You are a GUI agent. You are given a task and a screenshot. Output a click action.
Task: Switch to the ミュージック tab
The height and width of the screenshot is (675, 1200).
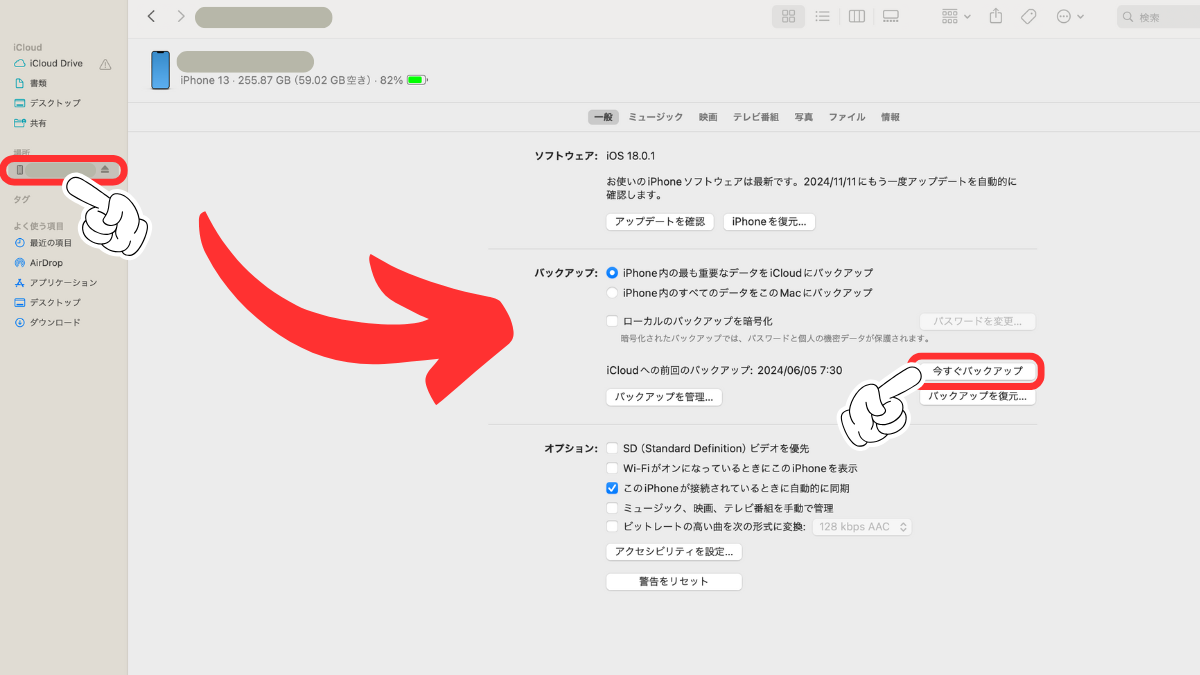point(656,117)
